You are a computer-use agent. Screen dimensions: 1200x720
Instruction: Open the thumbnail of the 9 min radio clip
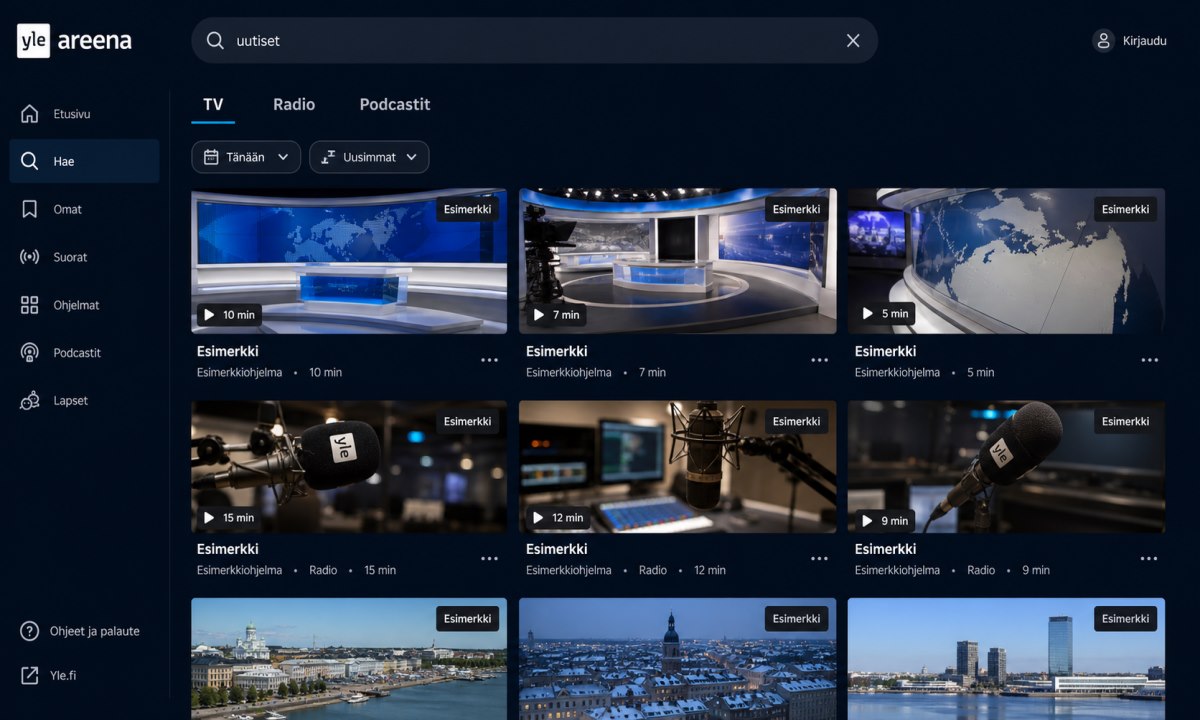click(x=1006, y=467)
